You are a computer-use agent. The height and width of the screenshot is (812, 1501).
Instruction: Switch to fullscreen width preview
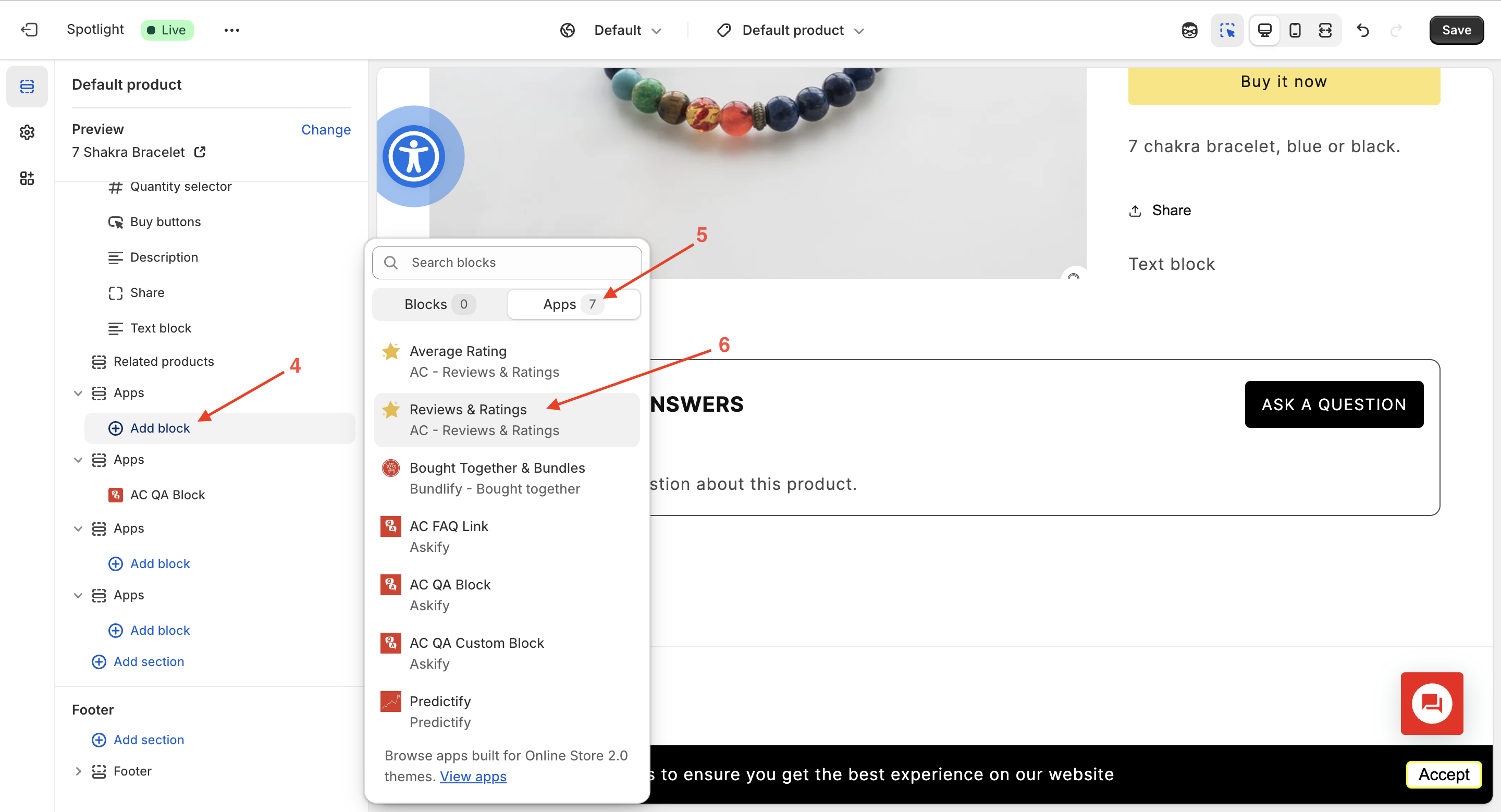1325,30
